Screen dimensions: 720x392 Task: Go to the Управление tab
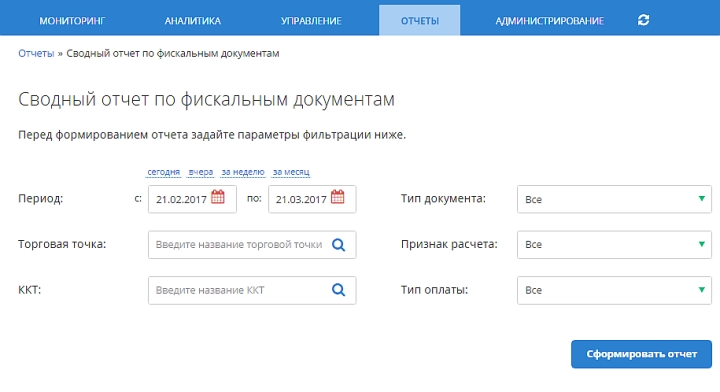point(311,21)
